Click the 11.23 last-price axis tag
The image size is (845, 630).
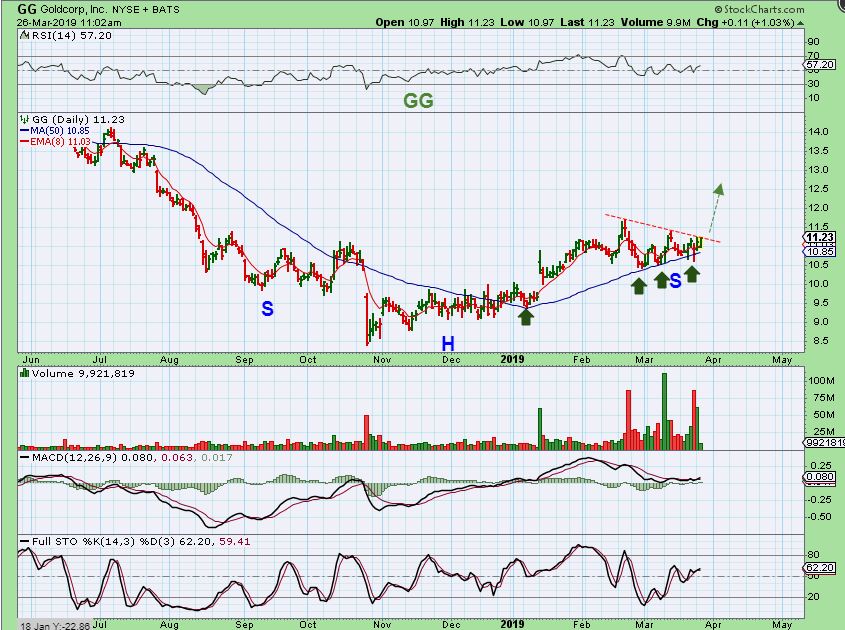pyautogui.click(x=820, y=237)
